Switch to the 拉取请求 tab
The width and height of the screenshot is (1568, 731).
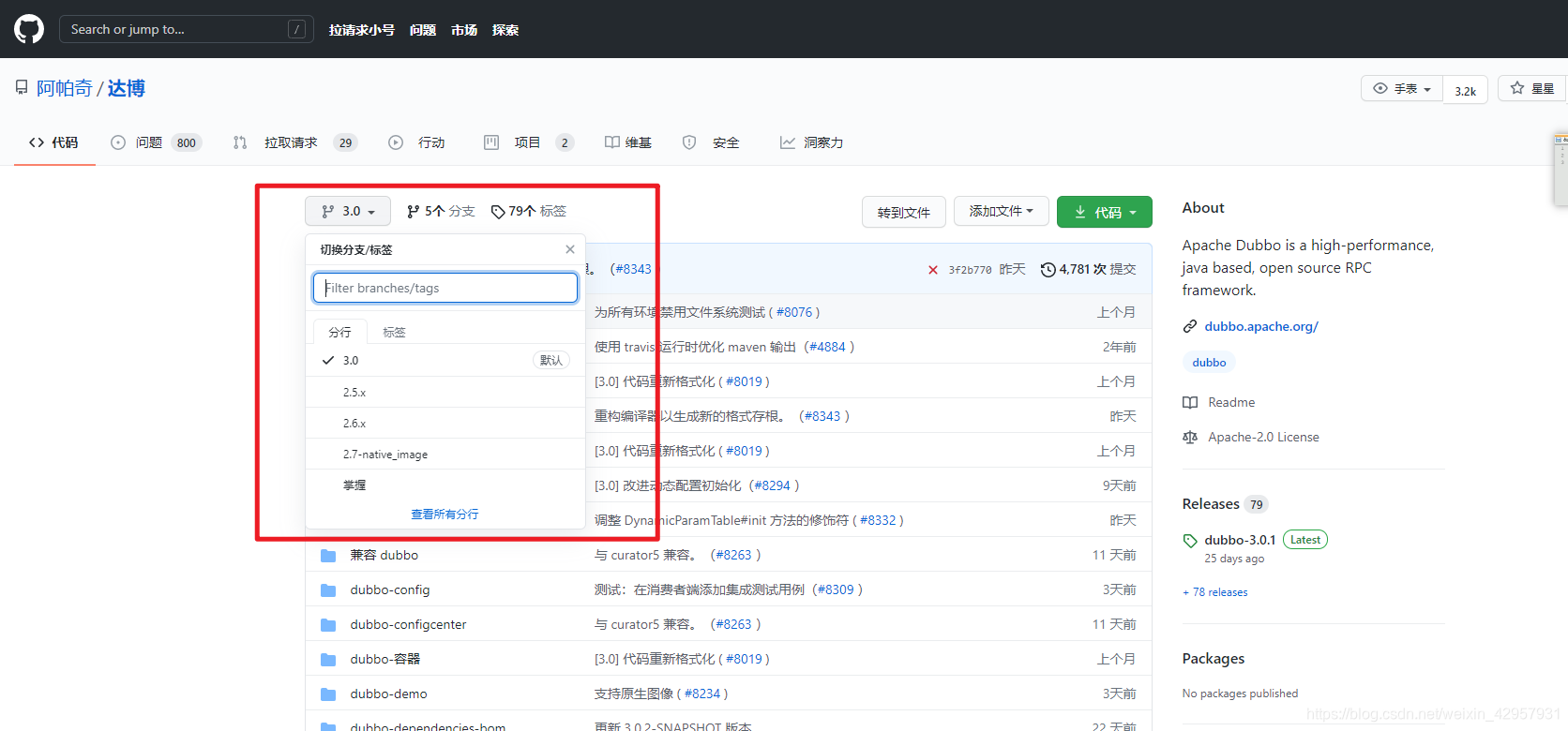tap(295, 142)
